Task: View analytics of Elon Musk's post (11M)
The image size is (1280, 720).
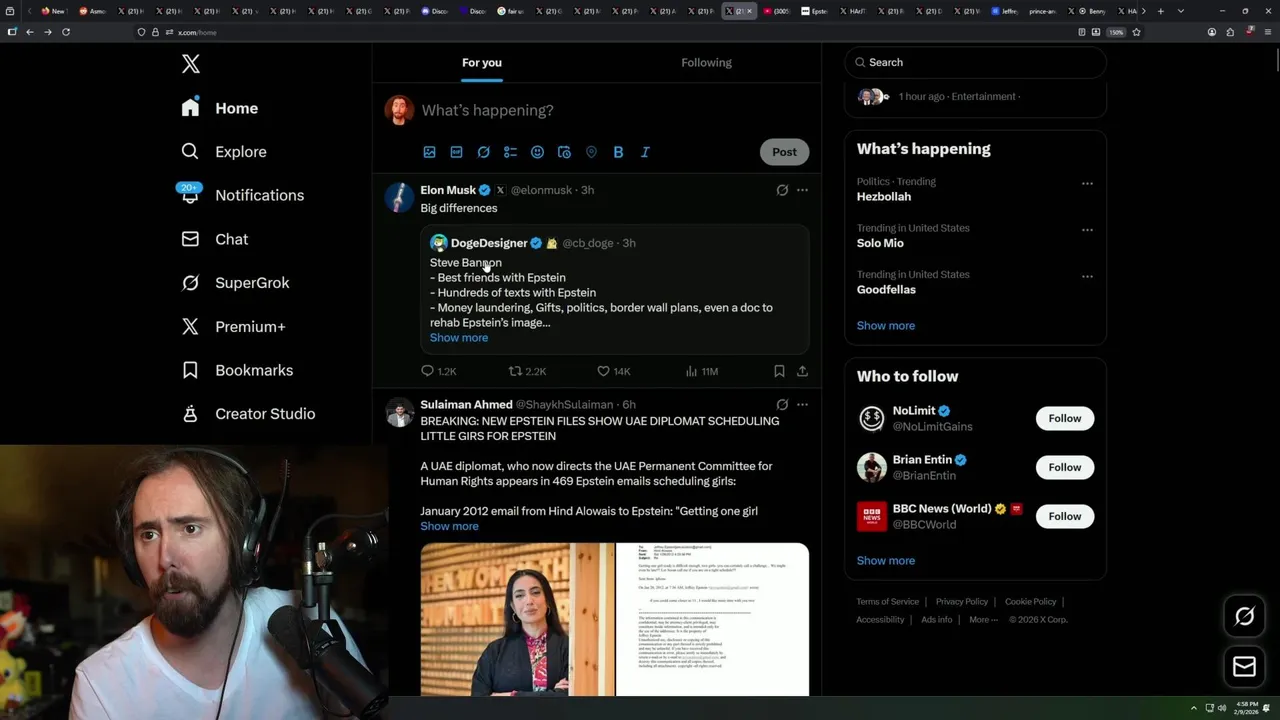Action: click(701, 371)
